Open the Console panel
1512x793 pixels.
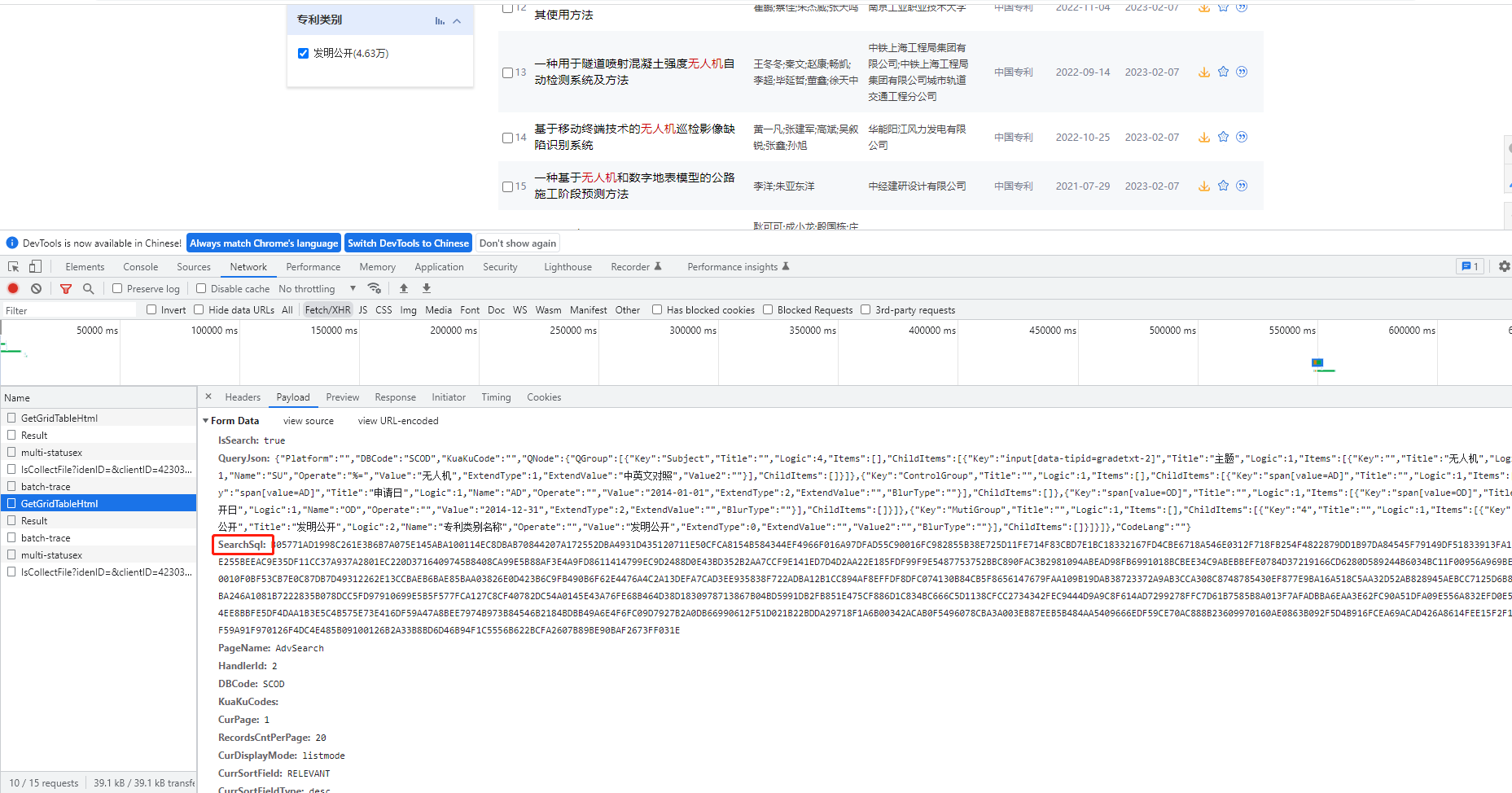pos(140,266)
